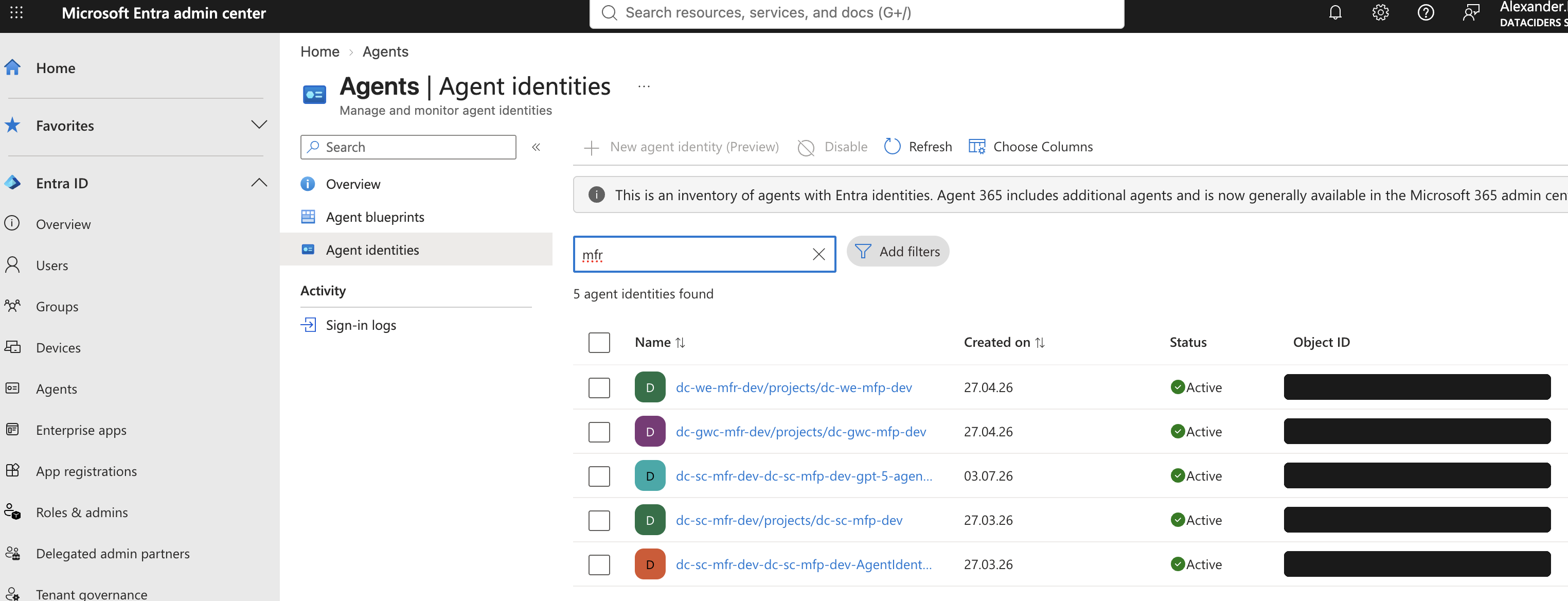Click the Refresh toolbar button
This screenshot has width=1568, height=601.
(918, 147)
